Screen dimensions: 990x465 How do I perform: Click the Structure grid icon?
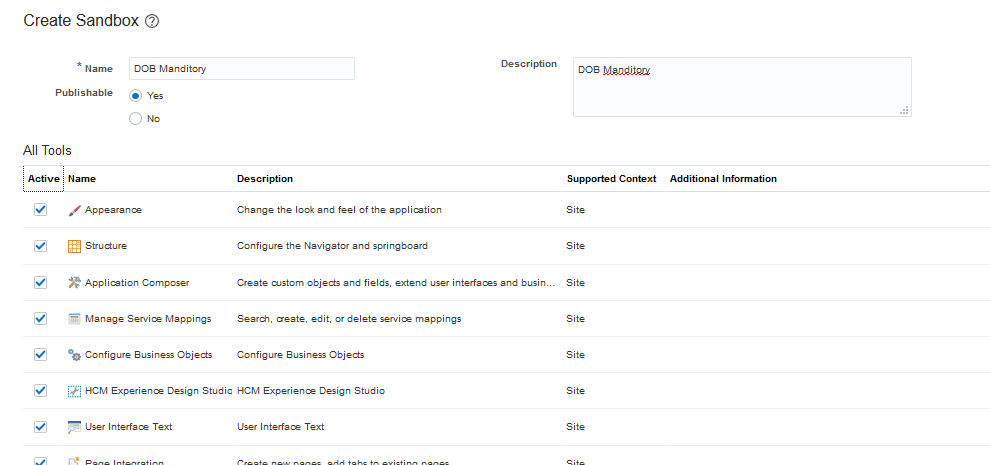74,246
